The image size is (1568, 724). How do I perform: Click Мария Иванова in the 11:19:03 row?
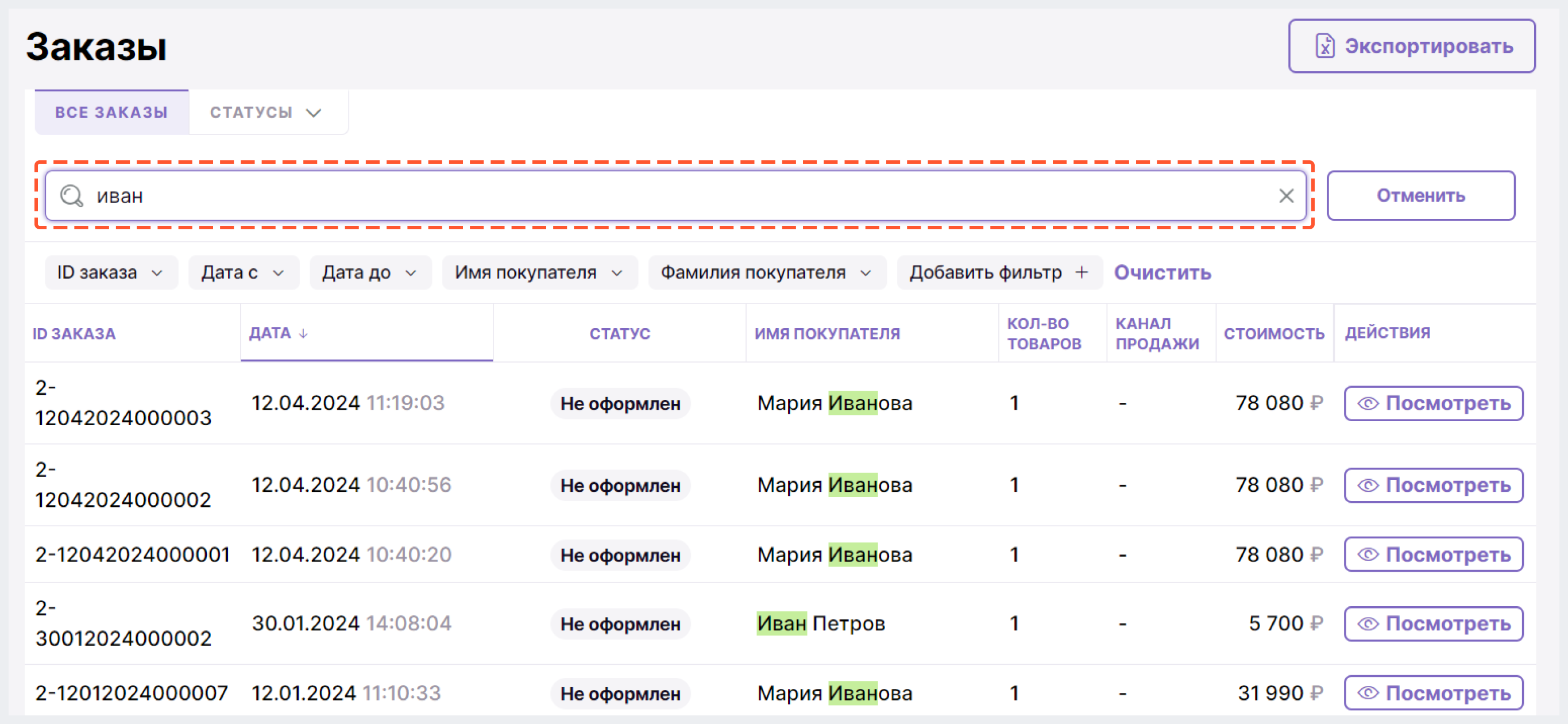[835, 403]
